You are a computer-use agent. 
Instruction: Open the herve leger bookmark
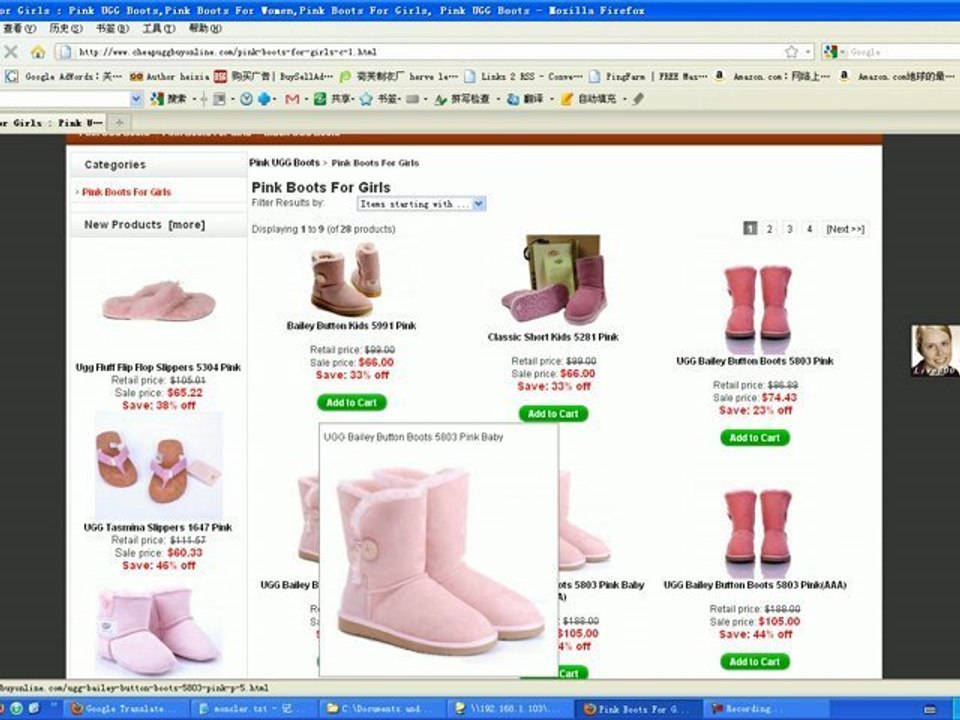tap(397, 77)
